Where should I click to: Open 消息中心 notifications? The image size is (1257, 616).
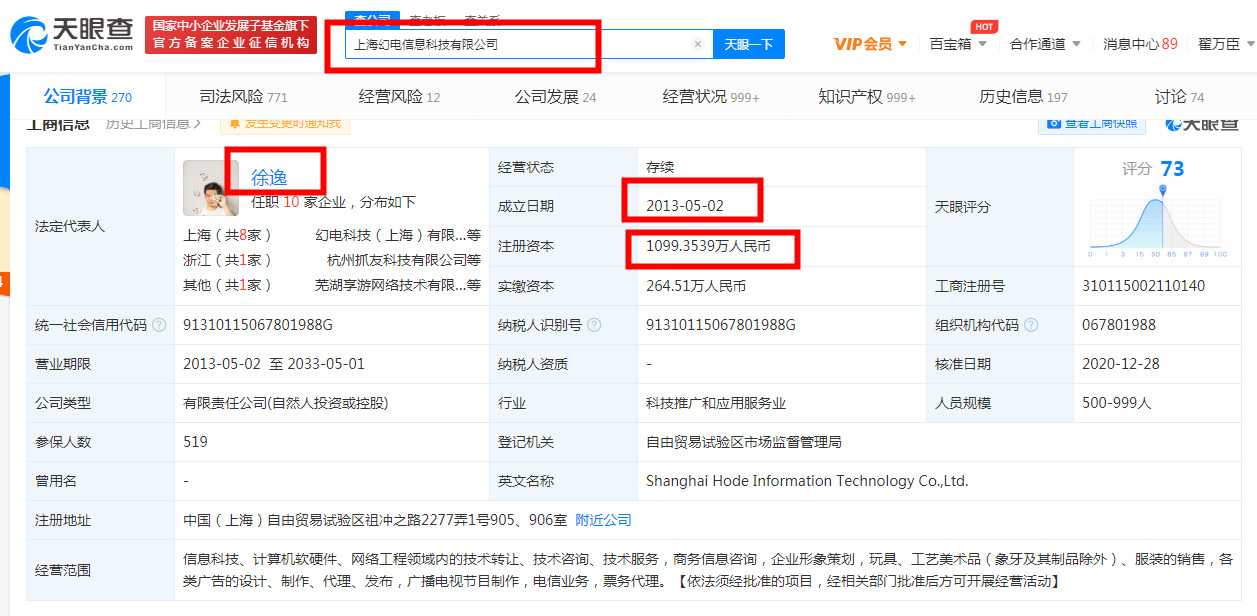click(1140, 44)
